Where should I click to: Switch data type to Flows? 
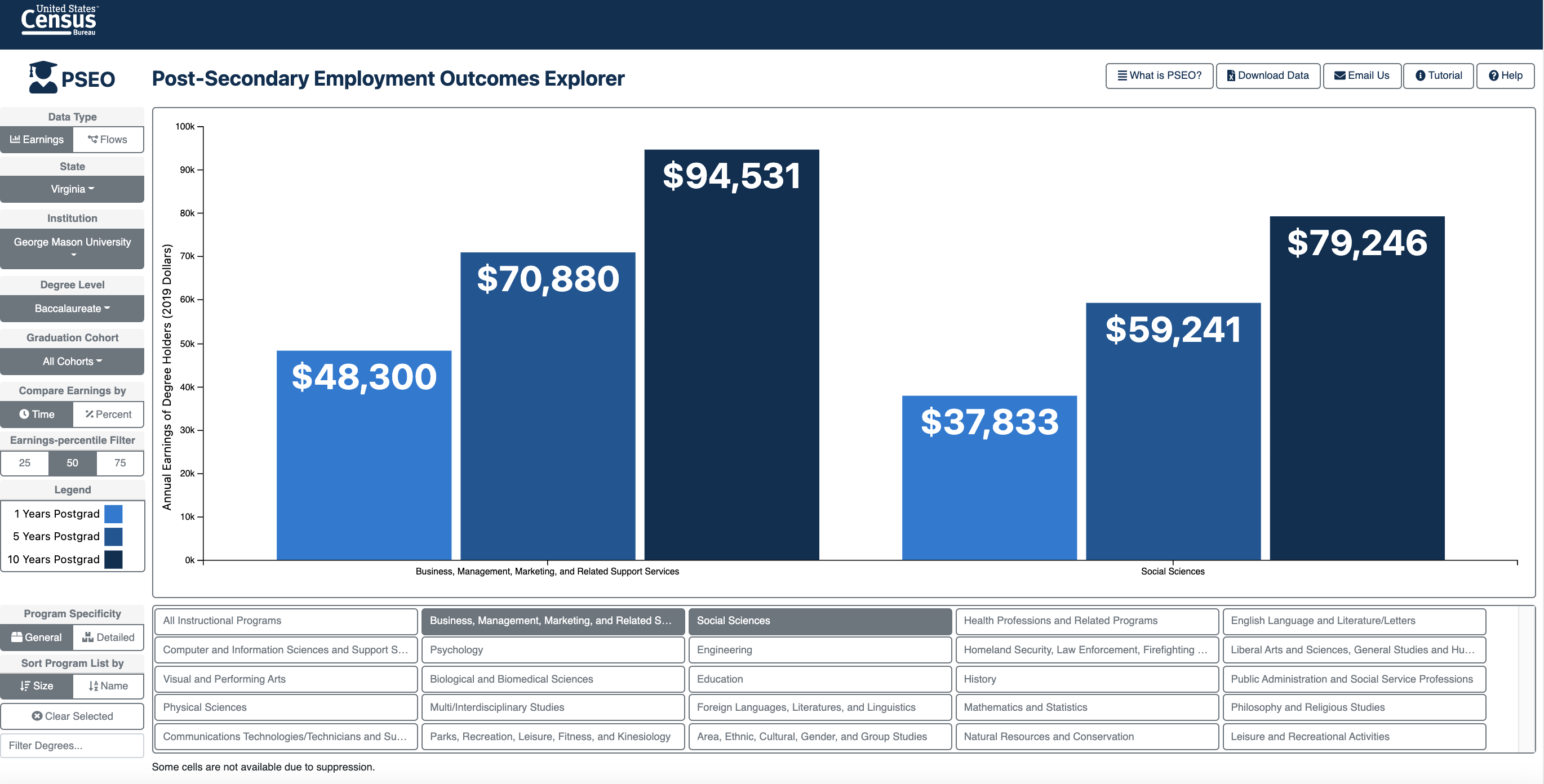click(108, 140)
